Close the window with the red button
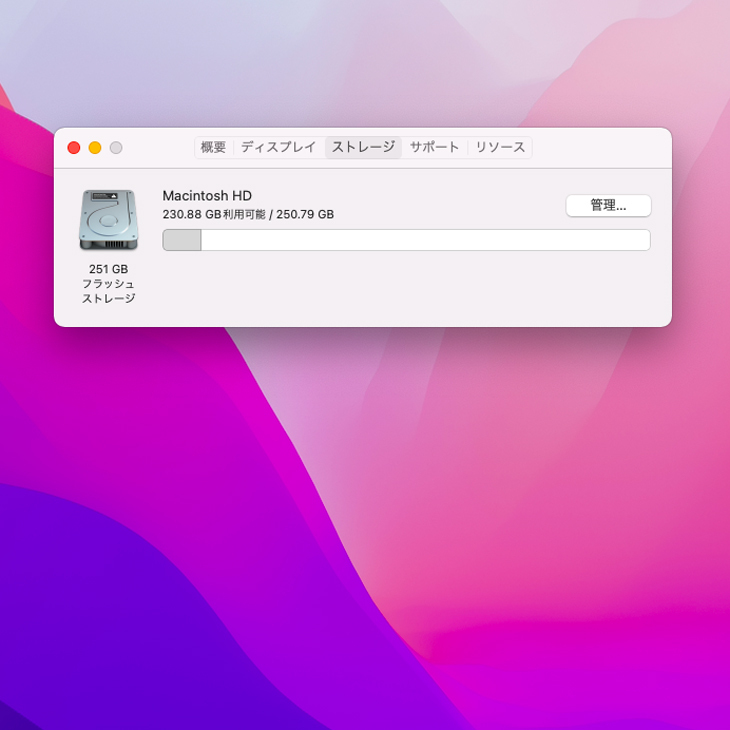The width and height of the screenshot is (730, 730). point(74,148)
